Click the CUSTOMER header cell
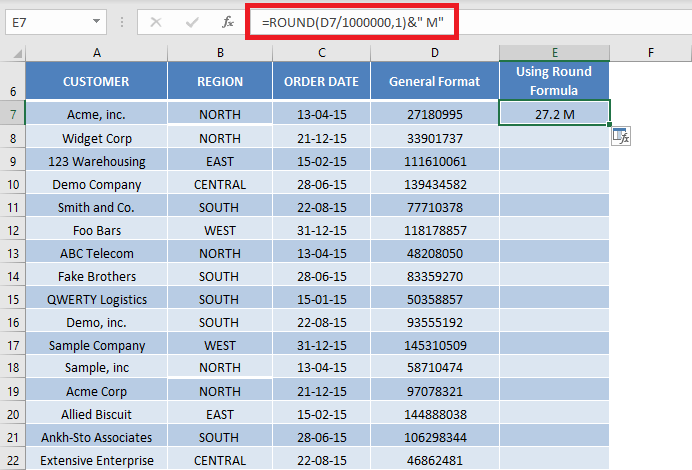The height and width of the screenshot is (470, 692). coord(96,81)
